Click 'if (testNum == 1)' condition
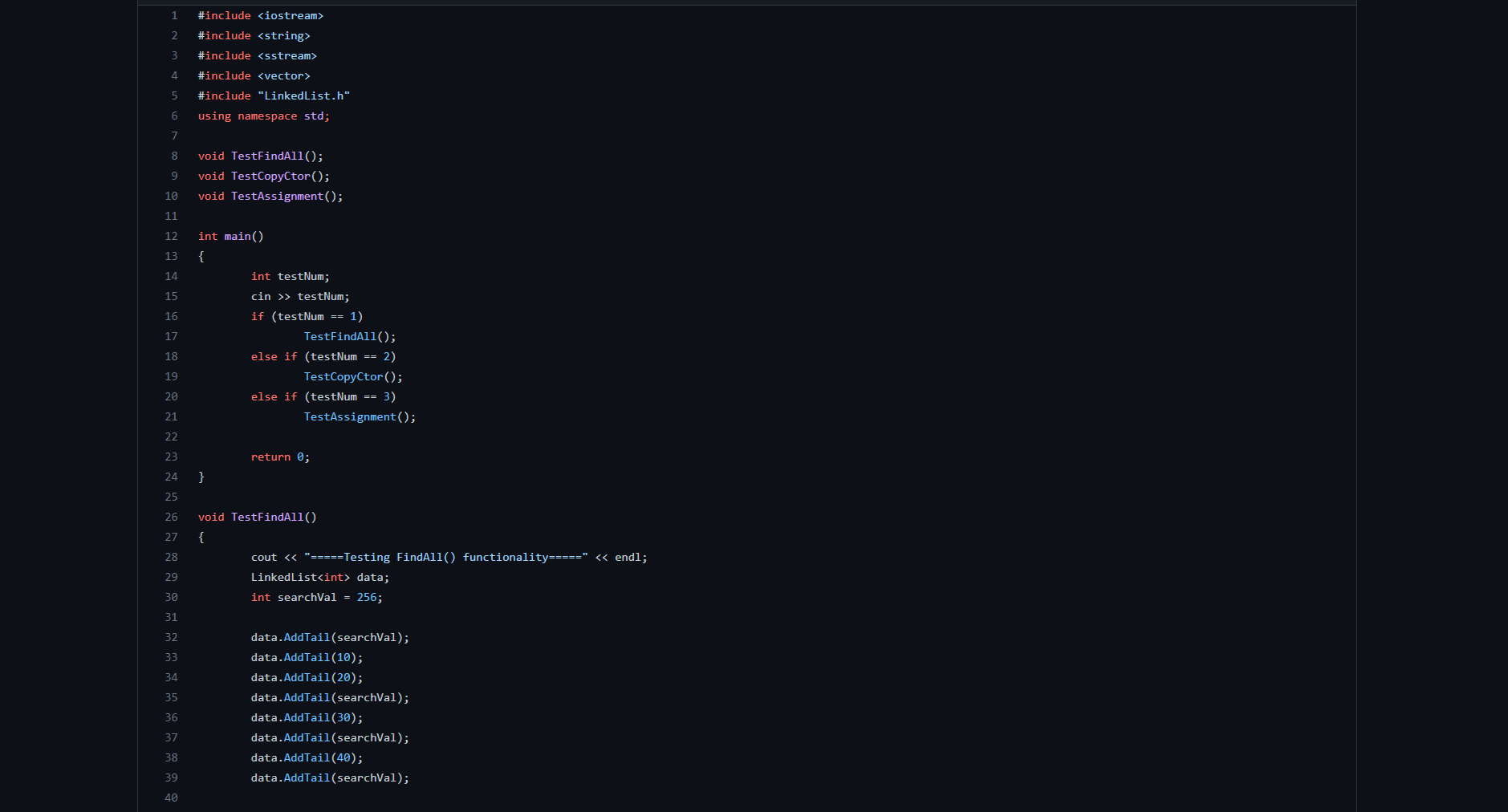Image resolution: width=1508 pixels, height=812 pixels. pyautogui.click(x=307, y=316)
